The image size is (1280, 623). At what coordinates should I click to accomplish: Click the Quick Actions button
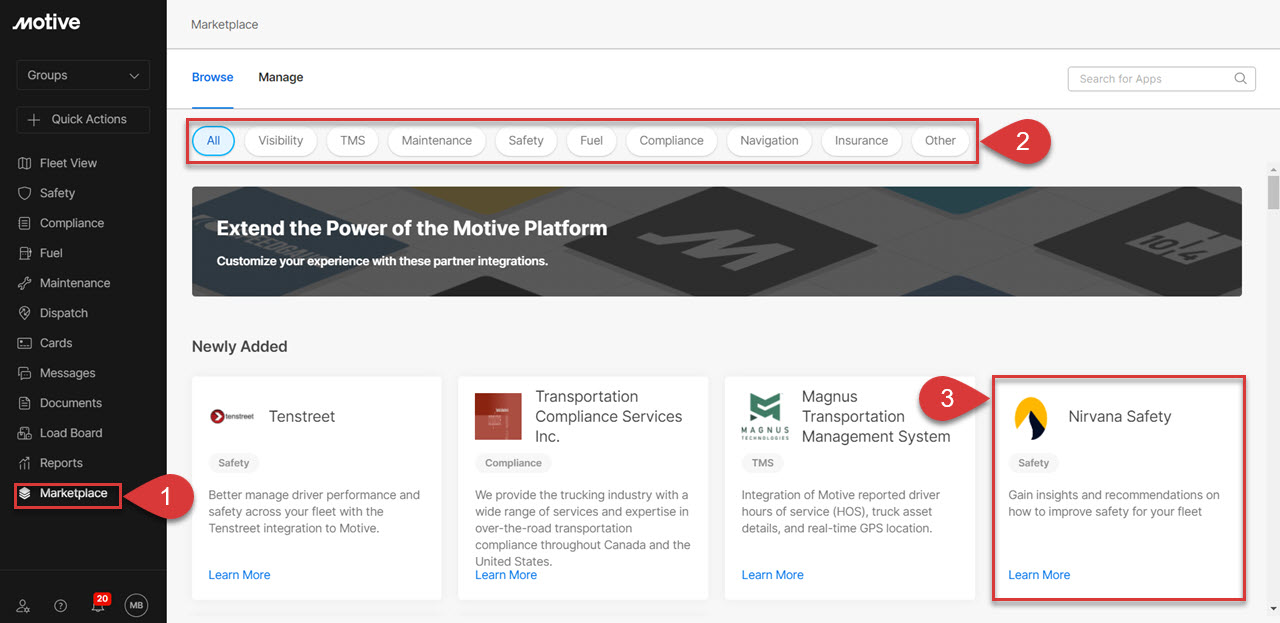(83, 119)
